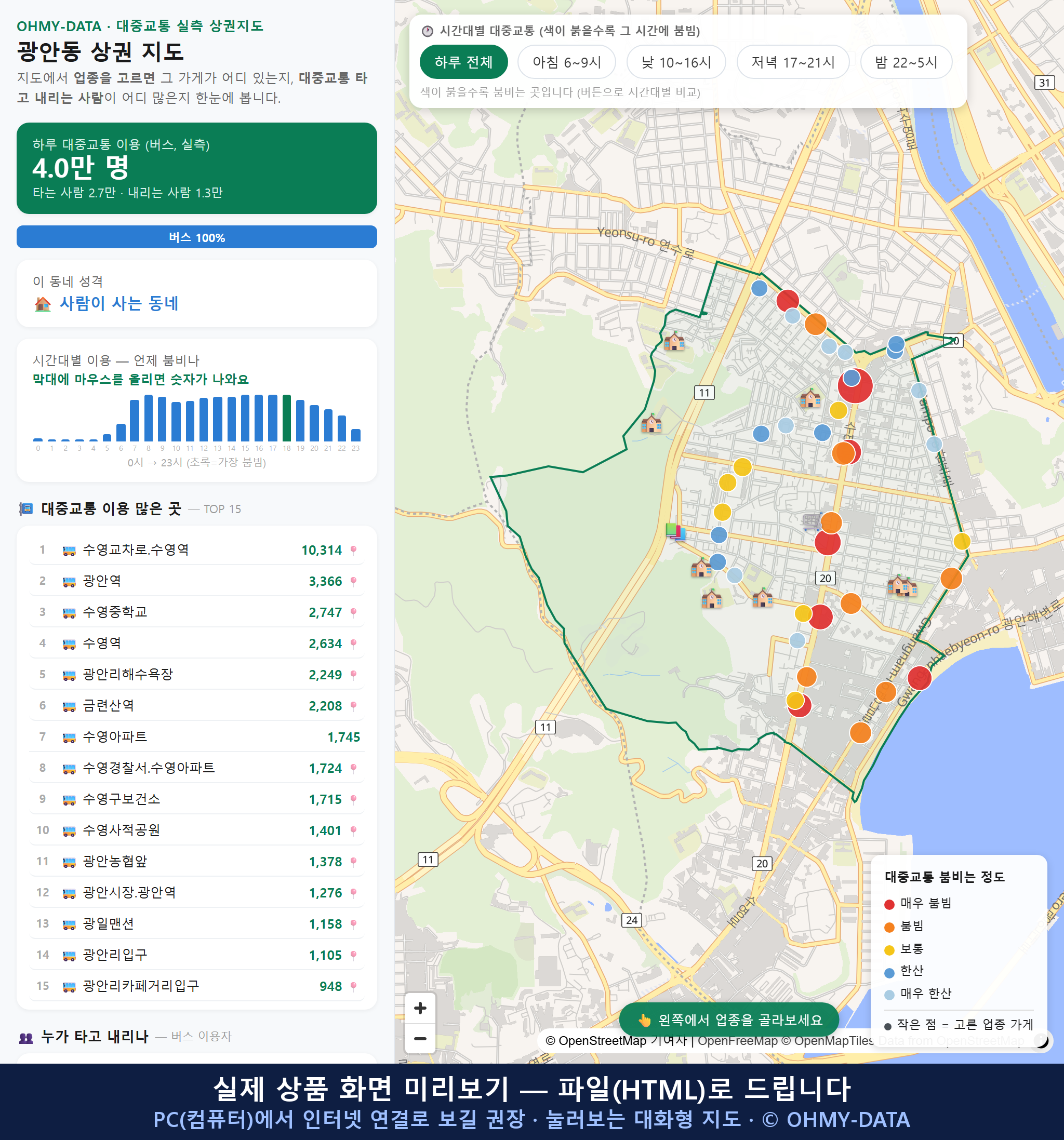This screenshot has height=1140, width=1064.
Task: Click pin icon next to 금련산역 2,208
Action: coord(353,706)
